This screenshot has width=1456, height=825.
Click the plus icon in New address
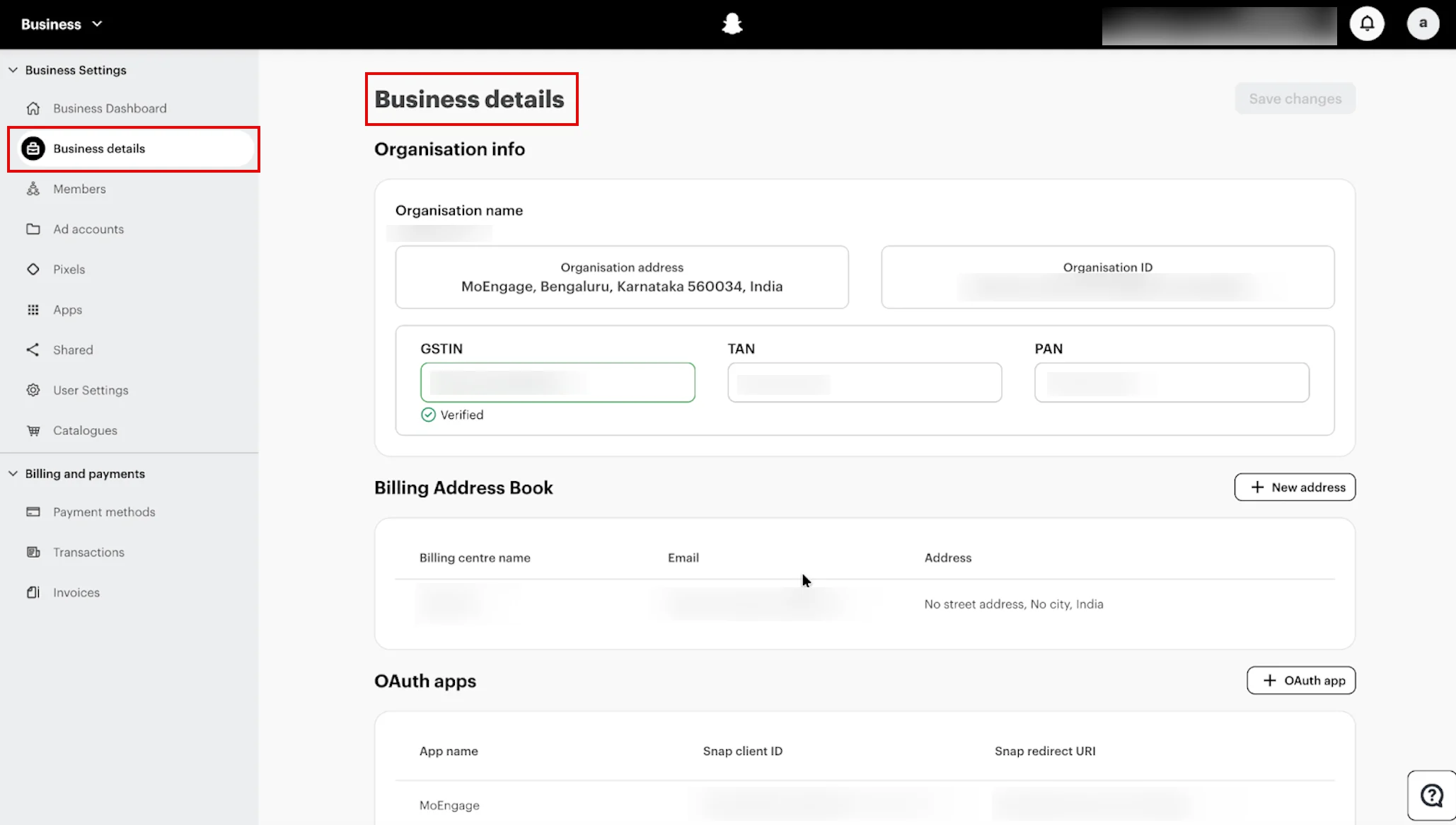pos(1257,487)
